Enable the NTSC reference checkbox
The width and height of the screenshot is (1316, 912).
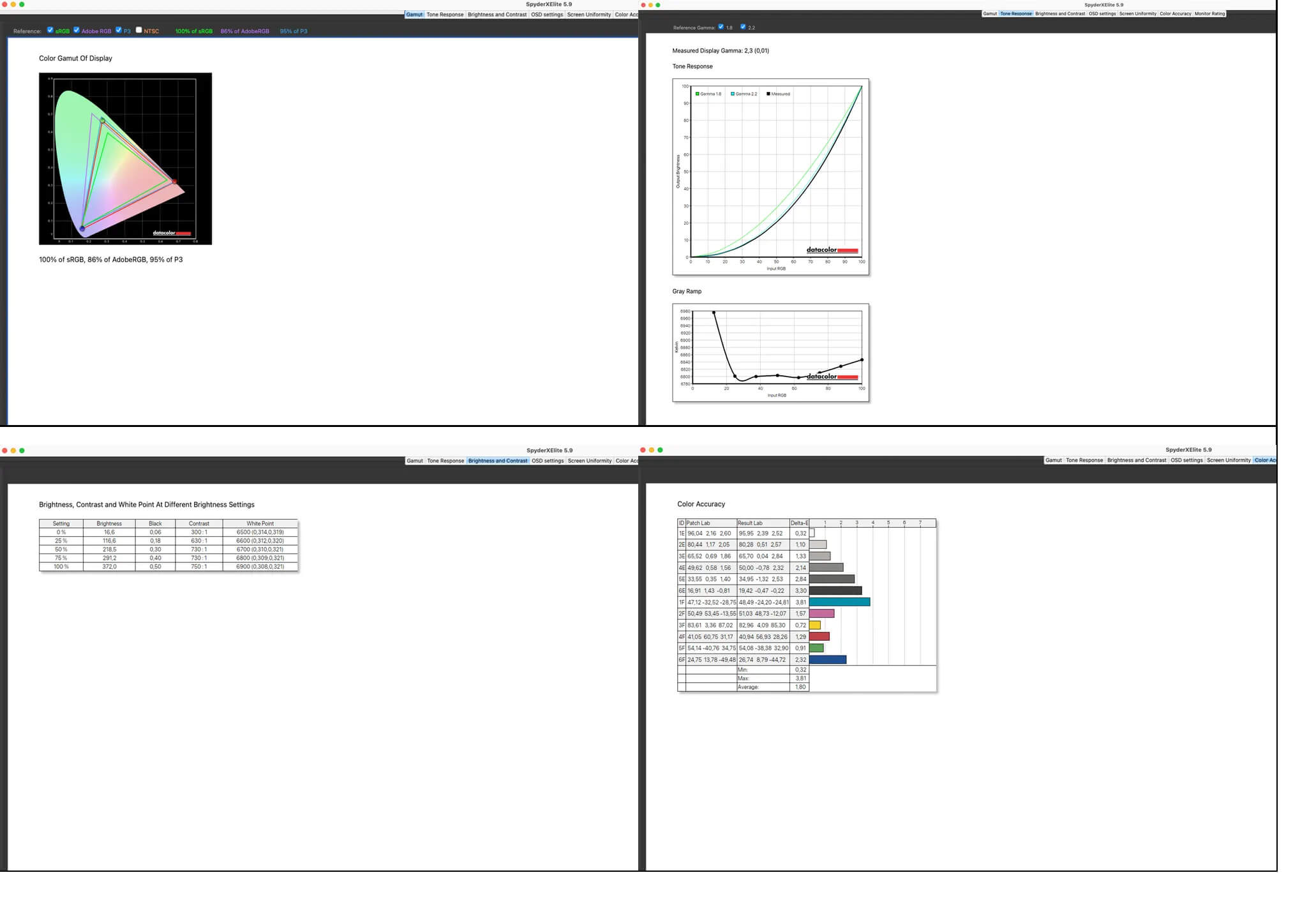pos(138,30)
